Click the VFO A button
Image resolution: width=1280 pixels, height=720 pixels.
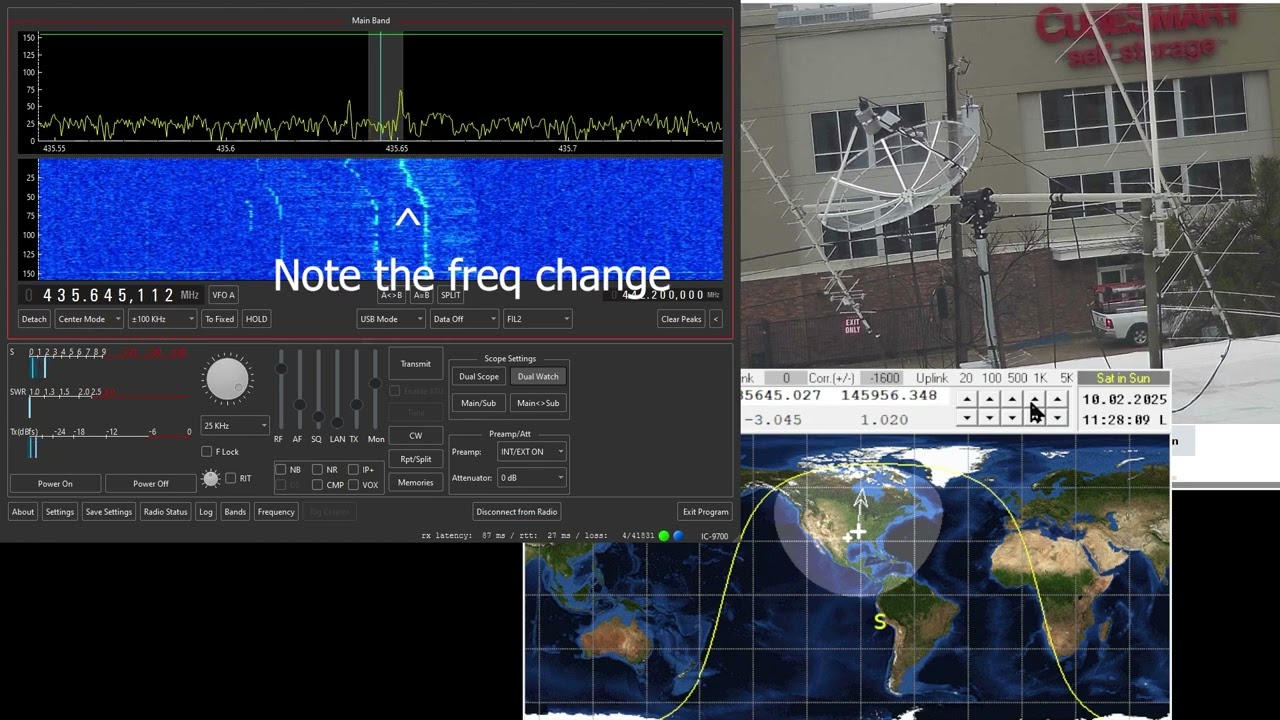(x=223, y=295)
